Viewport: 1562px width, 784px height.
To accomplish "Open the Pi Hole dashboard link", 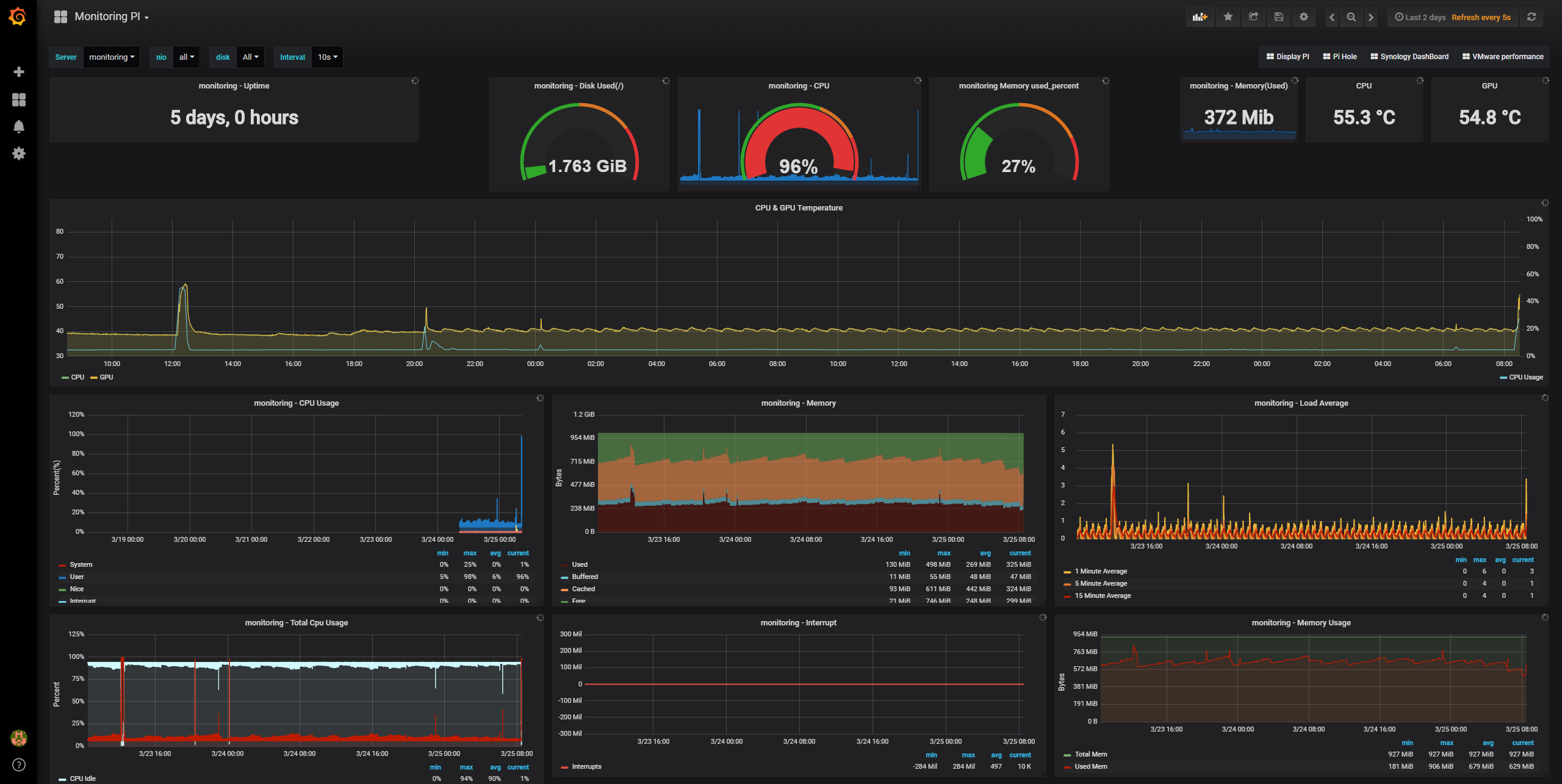I will tap(1340, 57).
